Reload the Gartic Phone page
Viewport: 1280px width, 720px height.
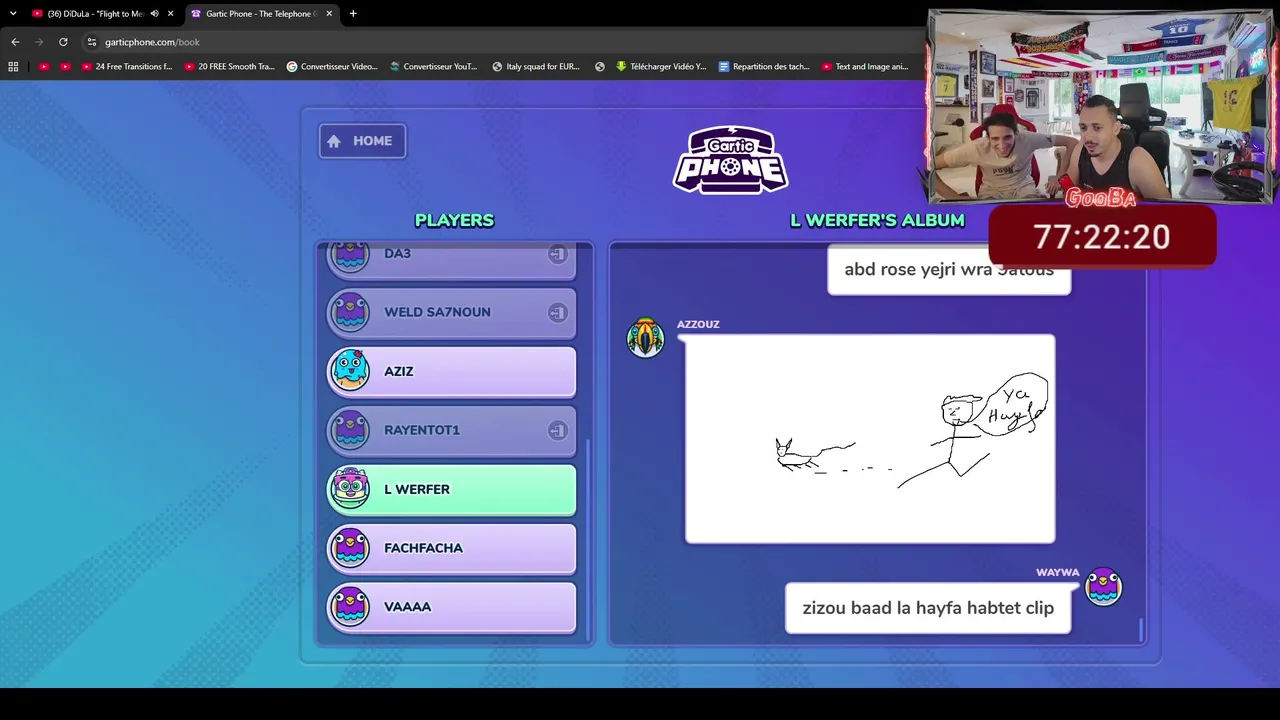pos(63,42)
